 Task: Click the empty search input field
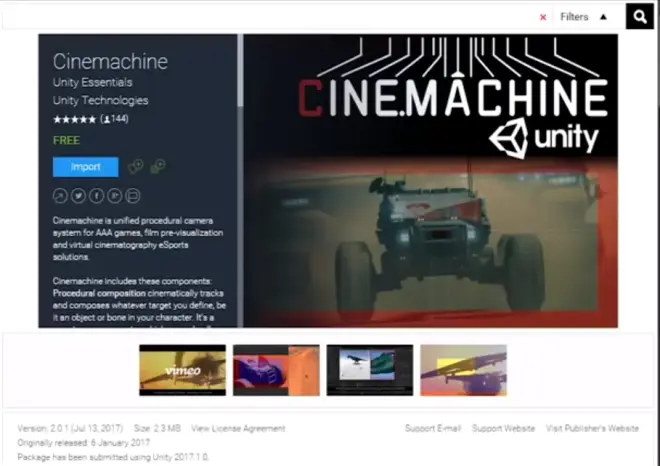coord(269,17)
